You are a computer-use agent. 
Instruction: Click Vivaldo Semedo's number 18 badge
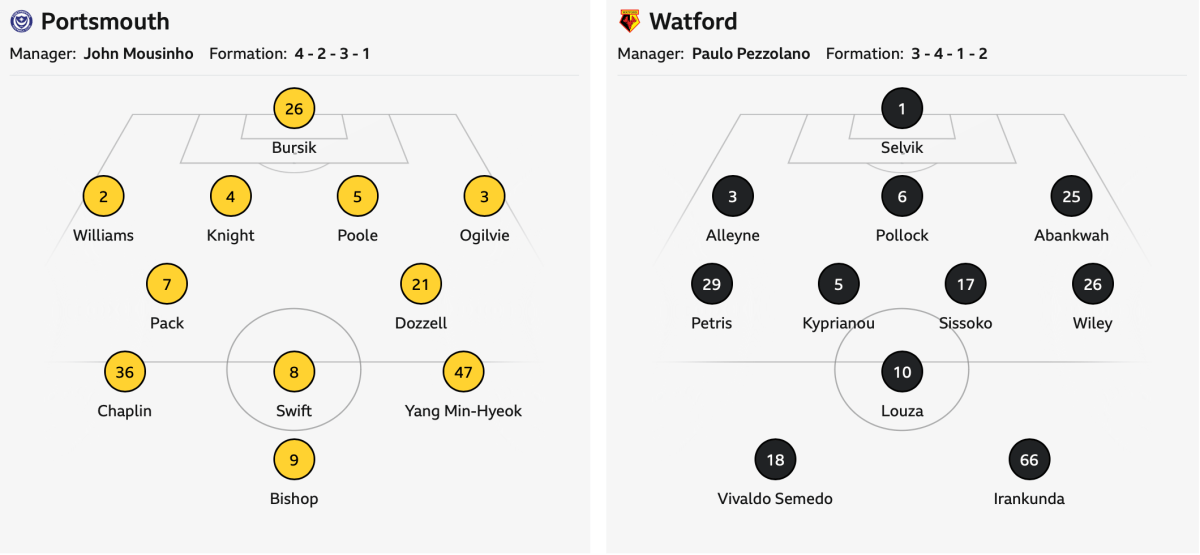(x=775, y=460)
